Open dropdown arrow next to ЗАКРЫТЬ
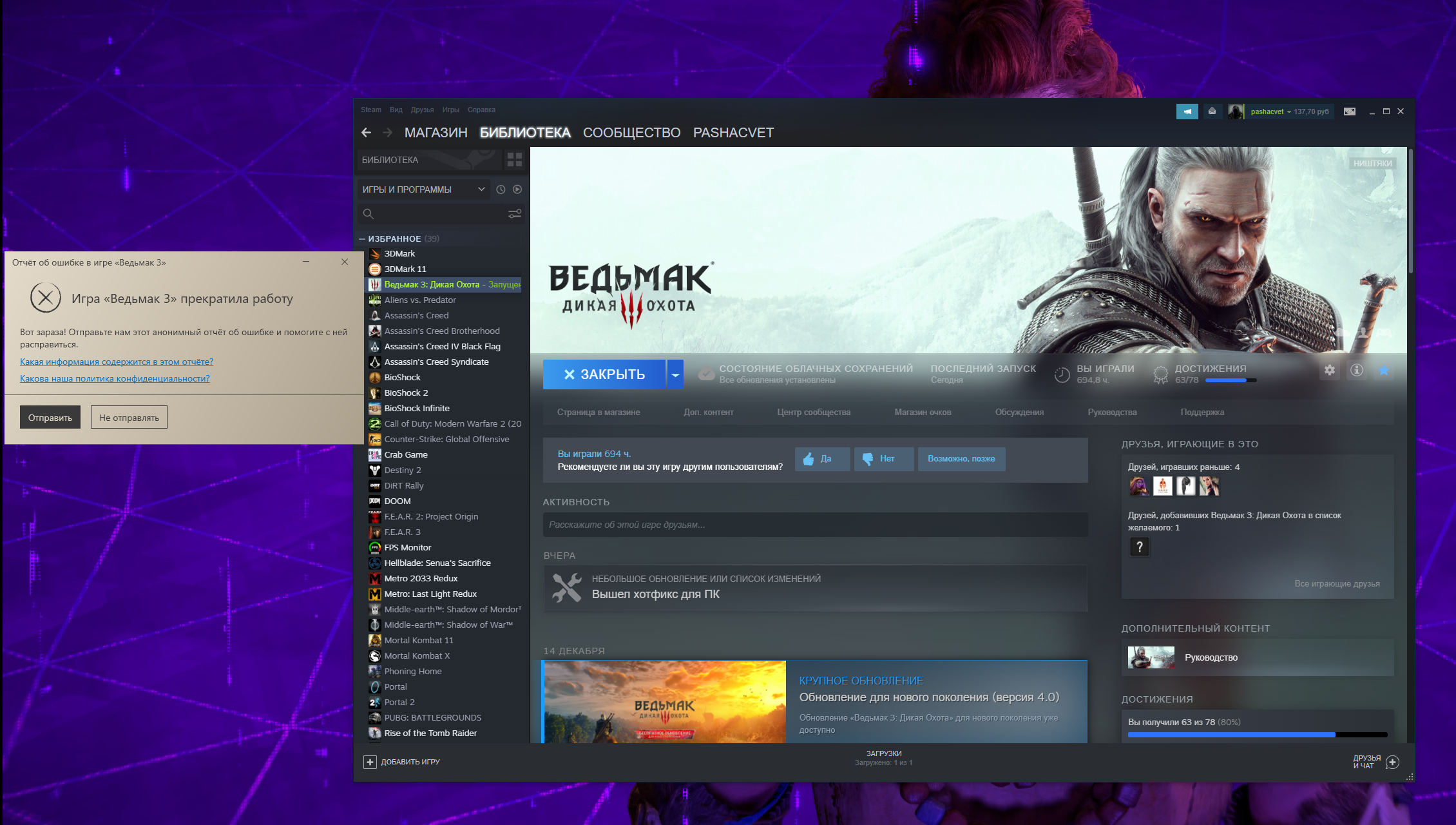The height and width of the screenshot is (825, 1456). (x=675, y=374)
